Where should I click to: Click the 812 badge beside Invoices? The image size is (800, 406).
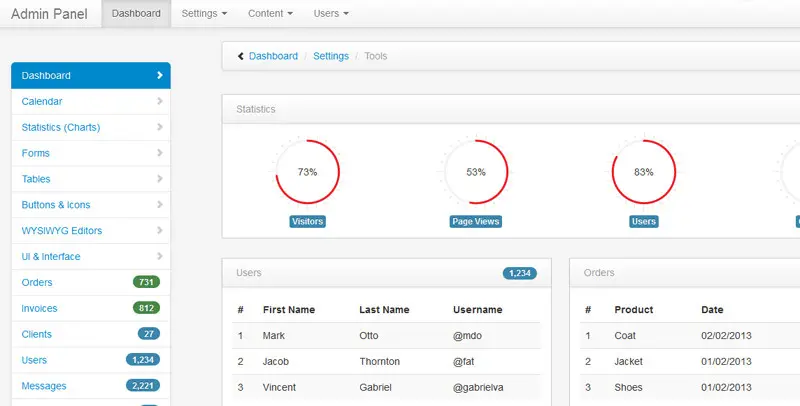click(x=146, y=308)
